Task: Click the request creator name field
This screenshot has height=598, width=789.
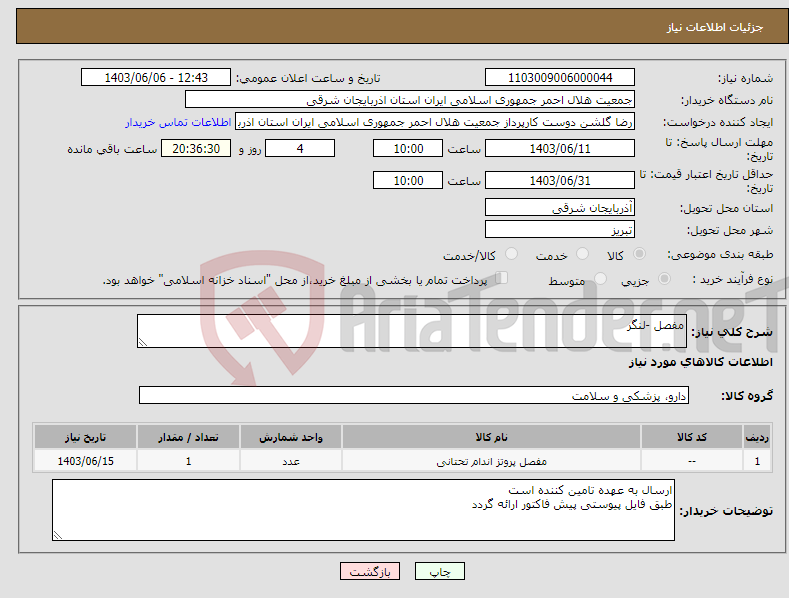Action: [435, 122]
